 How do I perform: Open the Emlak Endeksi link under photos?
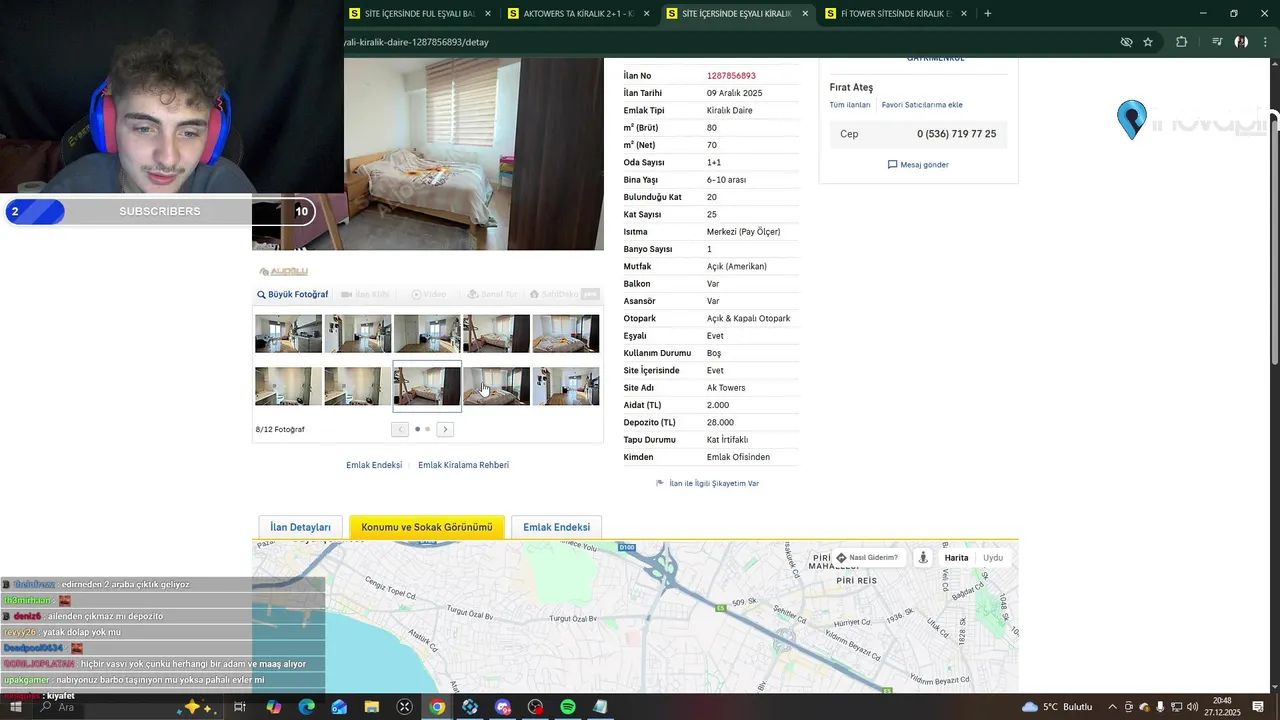(x=374, y=465)
